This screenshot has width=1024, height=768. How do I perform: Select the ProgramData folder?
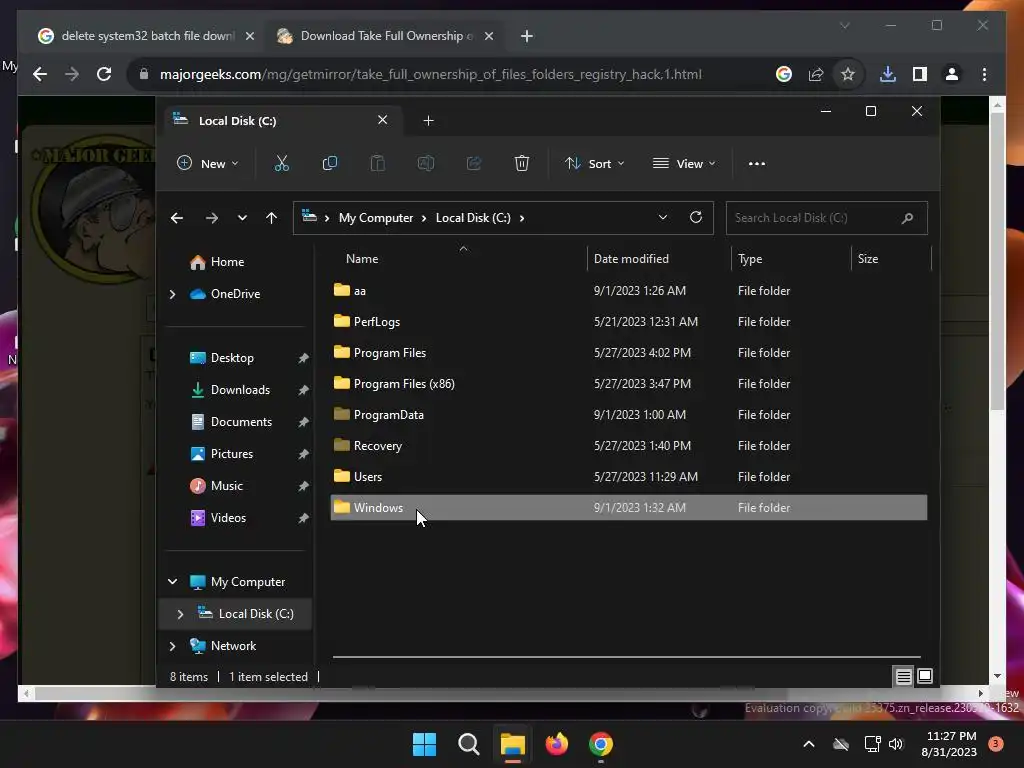pyautogui.click(x=628, y=415)
